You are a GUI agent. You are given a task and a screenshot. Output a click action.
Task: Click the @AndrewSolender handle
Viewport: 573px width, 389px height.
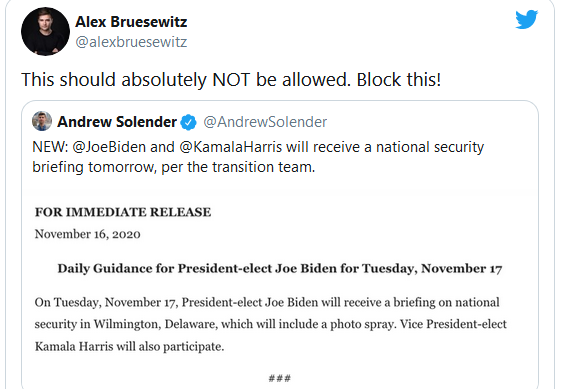[x=265, y=122]
